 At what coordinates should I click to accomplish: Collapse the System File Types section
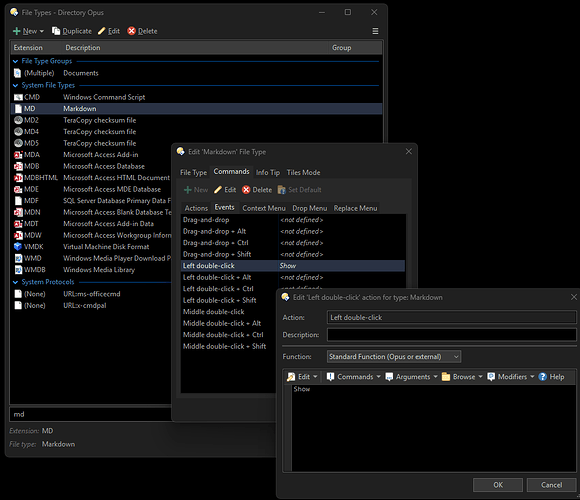pos(15,85)
